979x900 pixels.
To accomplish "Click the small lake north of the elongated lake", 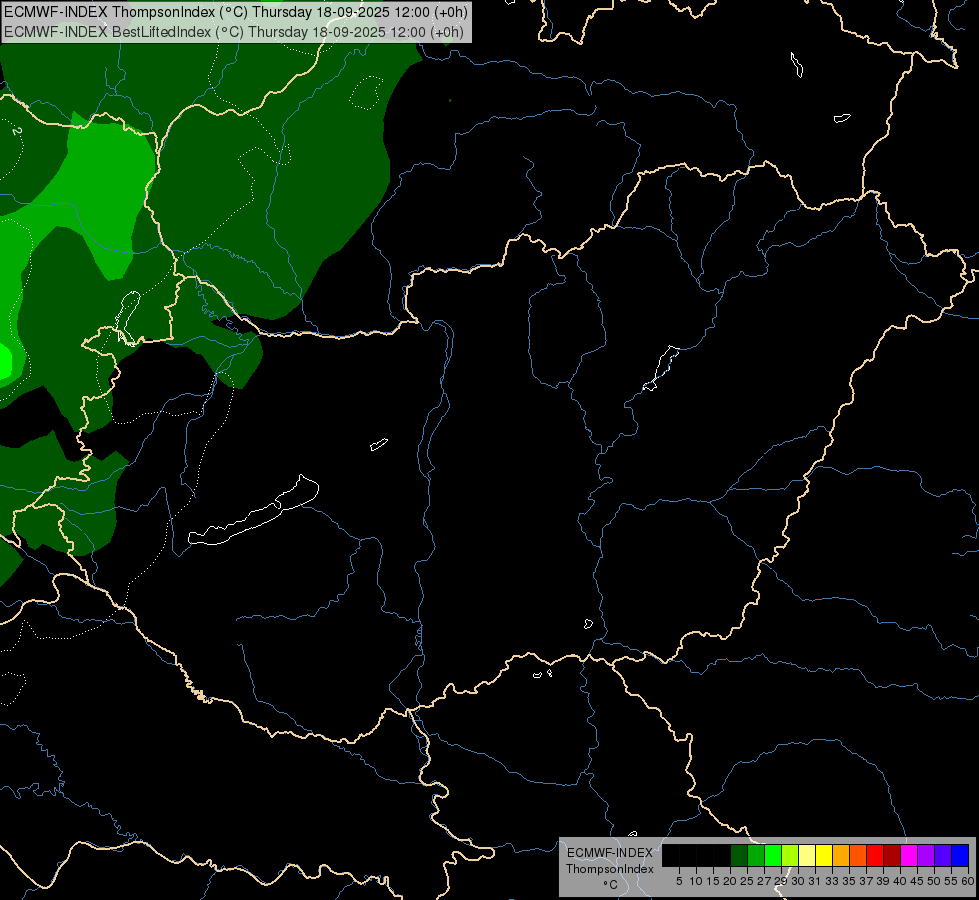I will pyautogui.click(x=378, y=444).
